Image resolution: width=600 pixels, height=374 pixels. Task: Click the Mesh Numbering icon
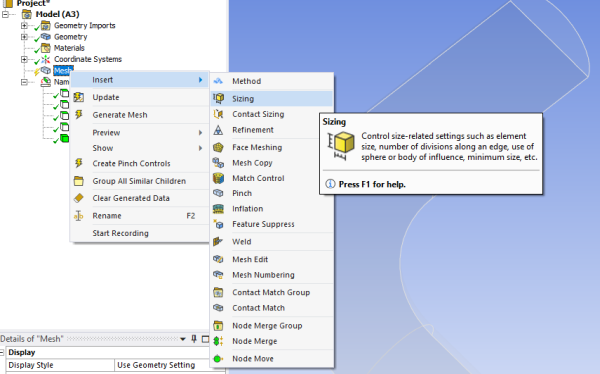click(218, 275)
